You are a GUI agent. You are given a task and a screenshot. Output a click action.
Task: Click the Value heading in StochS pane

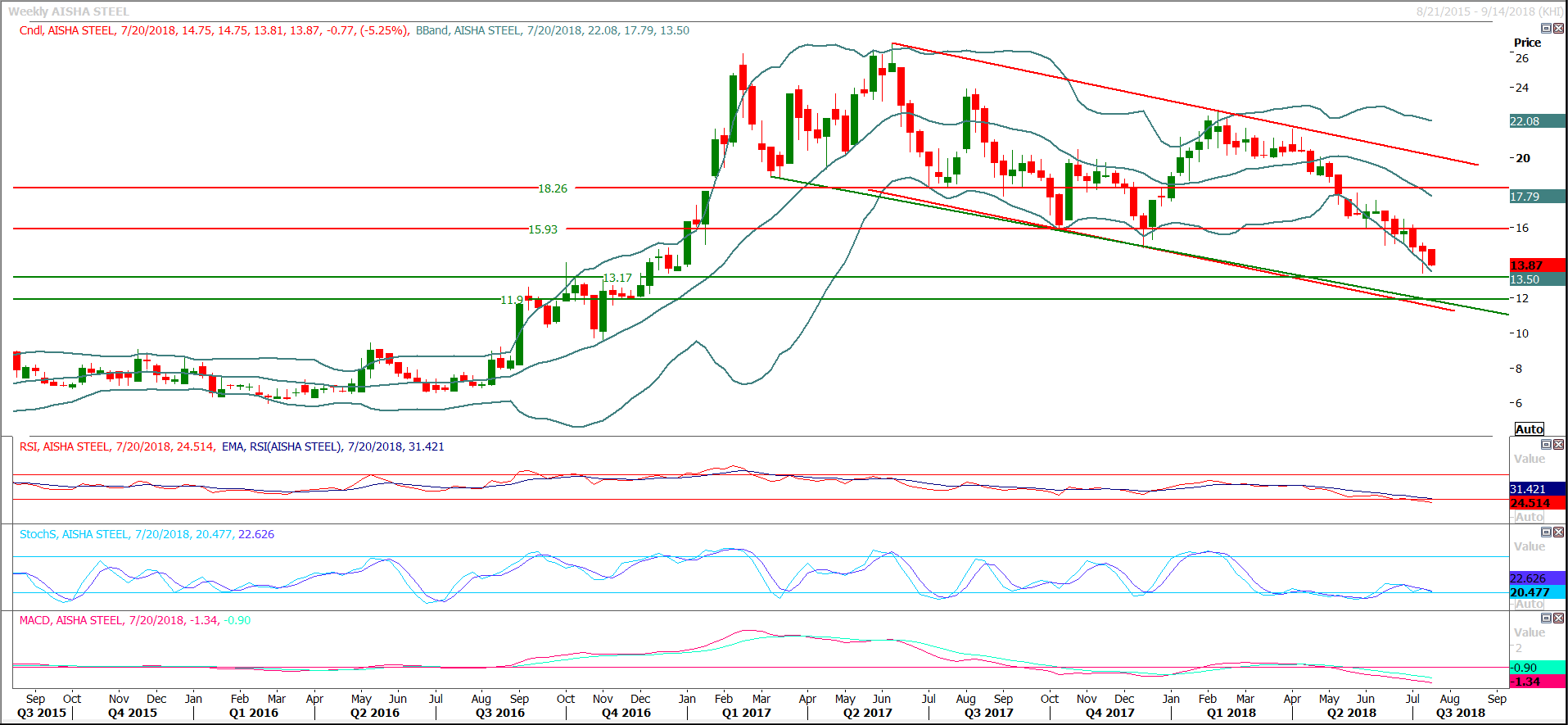1530,546
